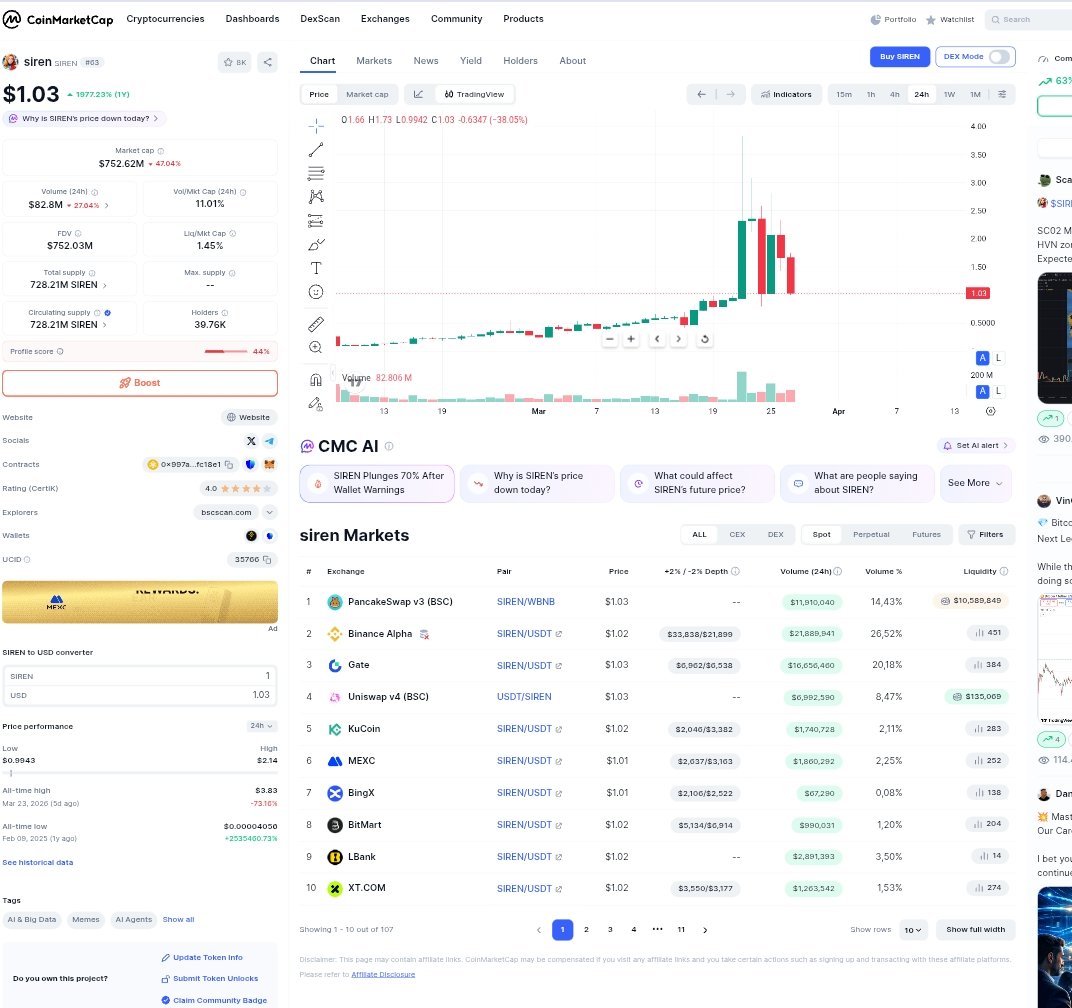
Task: Open chart settings icon next to 1M
Action: pyautogui.click(x=1003, y=94)
